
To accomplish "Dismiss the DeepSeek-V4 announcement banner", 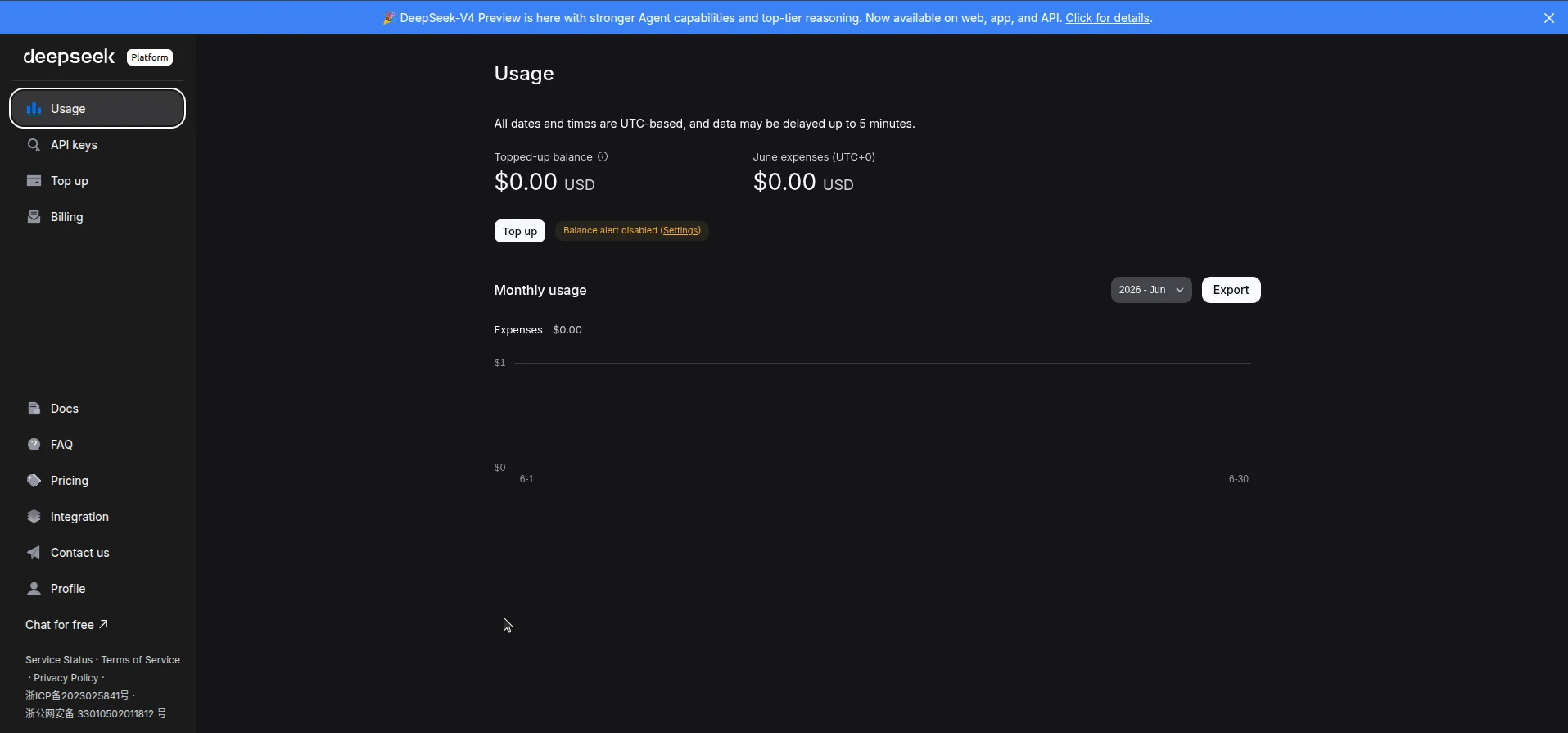I will (x=1548, y=18).
